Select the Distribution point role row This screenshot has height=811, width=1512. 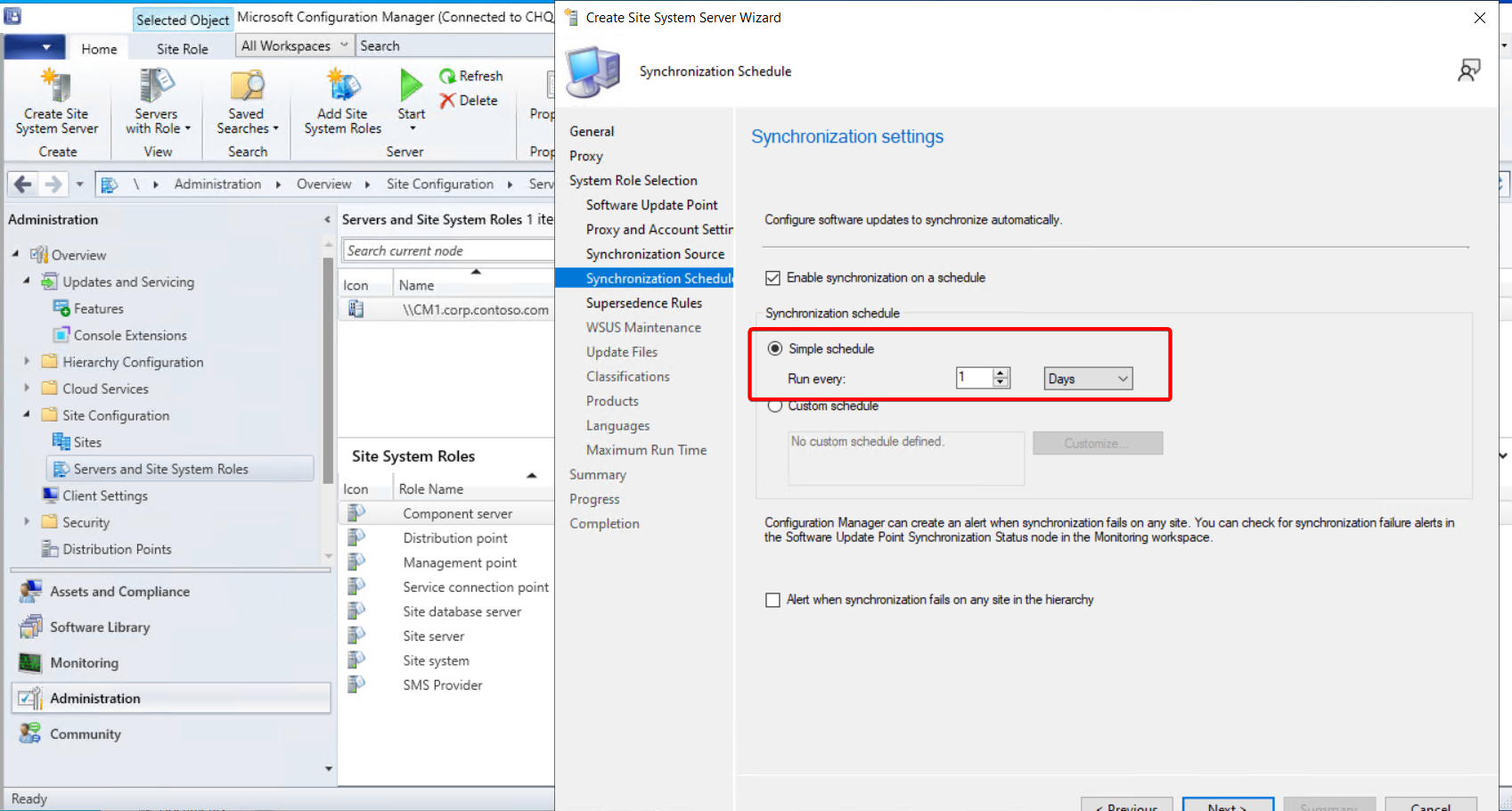pyautogui.click(x=446, y=538)
